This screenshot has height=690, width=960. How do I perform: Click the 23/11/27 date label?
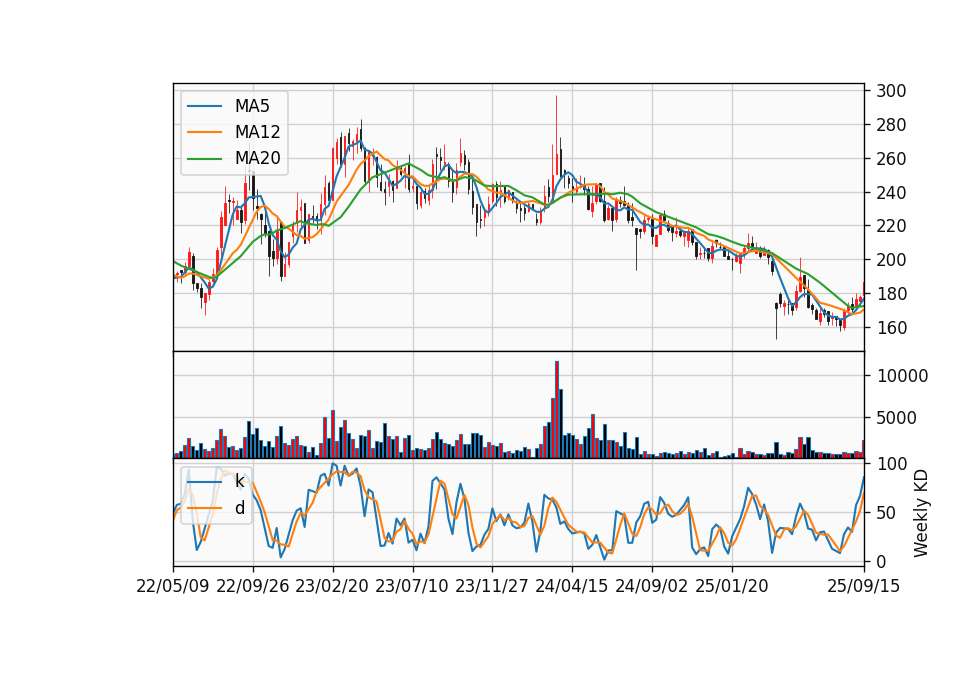(x=492, y=586)
